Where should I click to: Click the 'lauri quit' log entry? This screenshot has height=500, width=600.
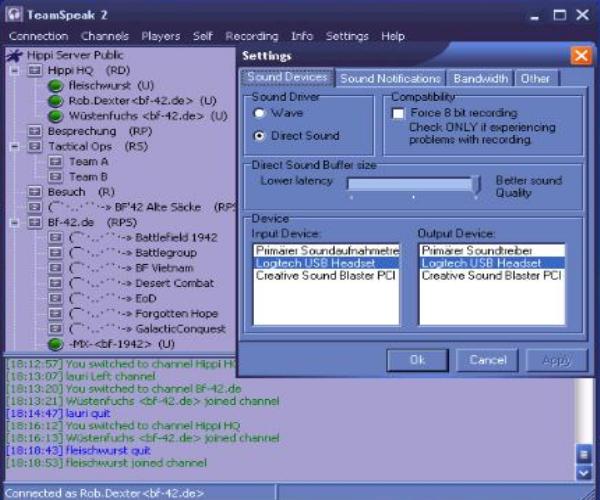59,414
